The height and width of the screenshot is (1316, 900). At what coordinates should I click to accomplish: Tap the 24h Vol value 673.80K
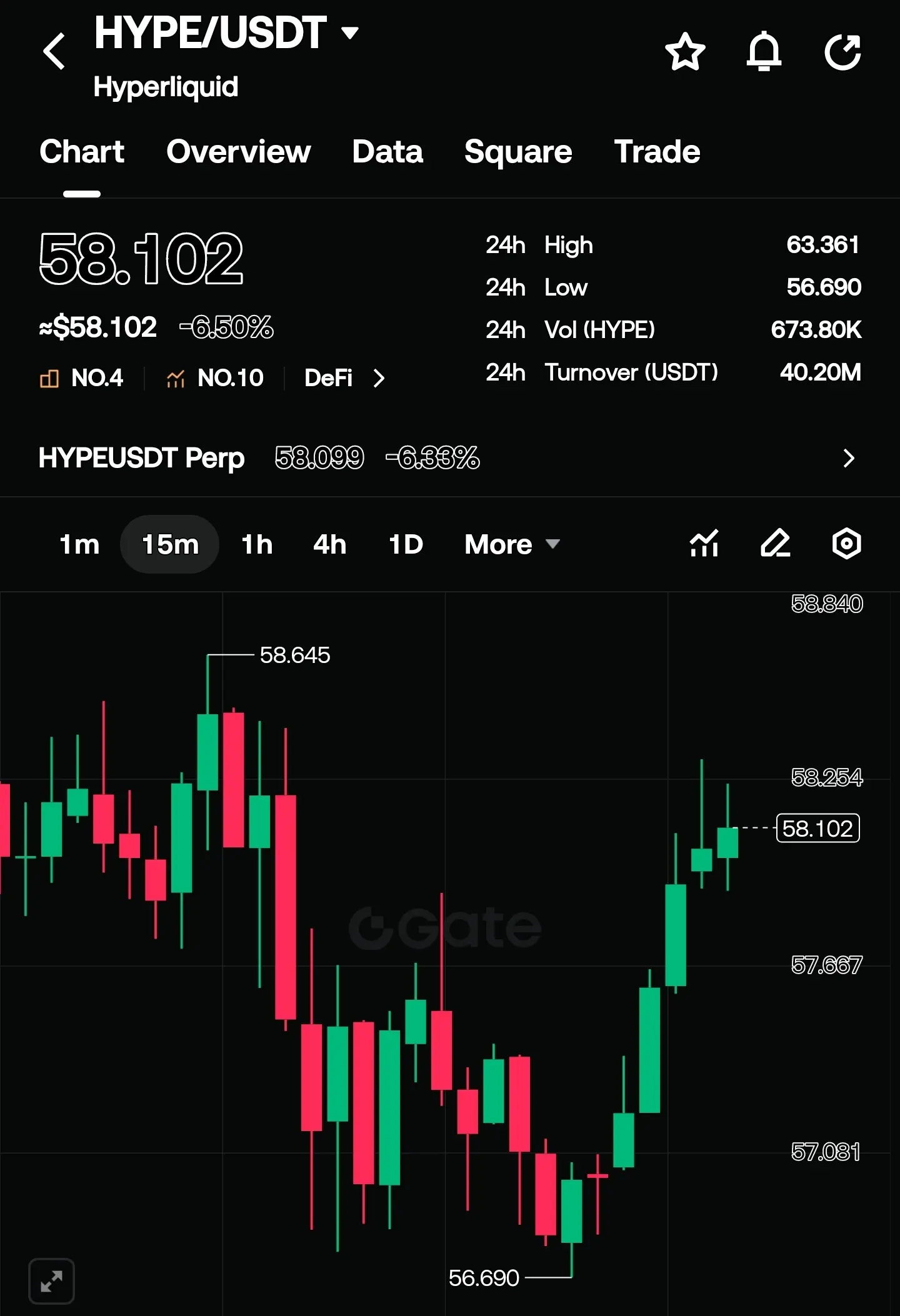816,330
